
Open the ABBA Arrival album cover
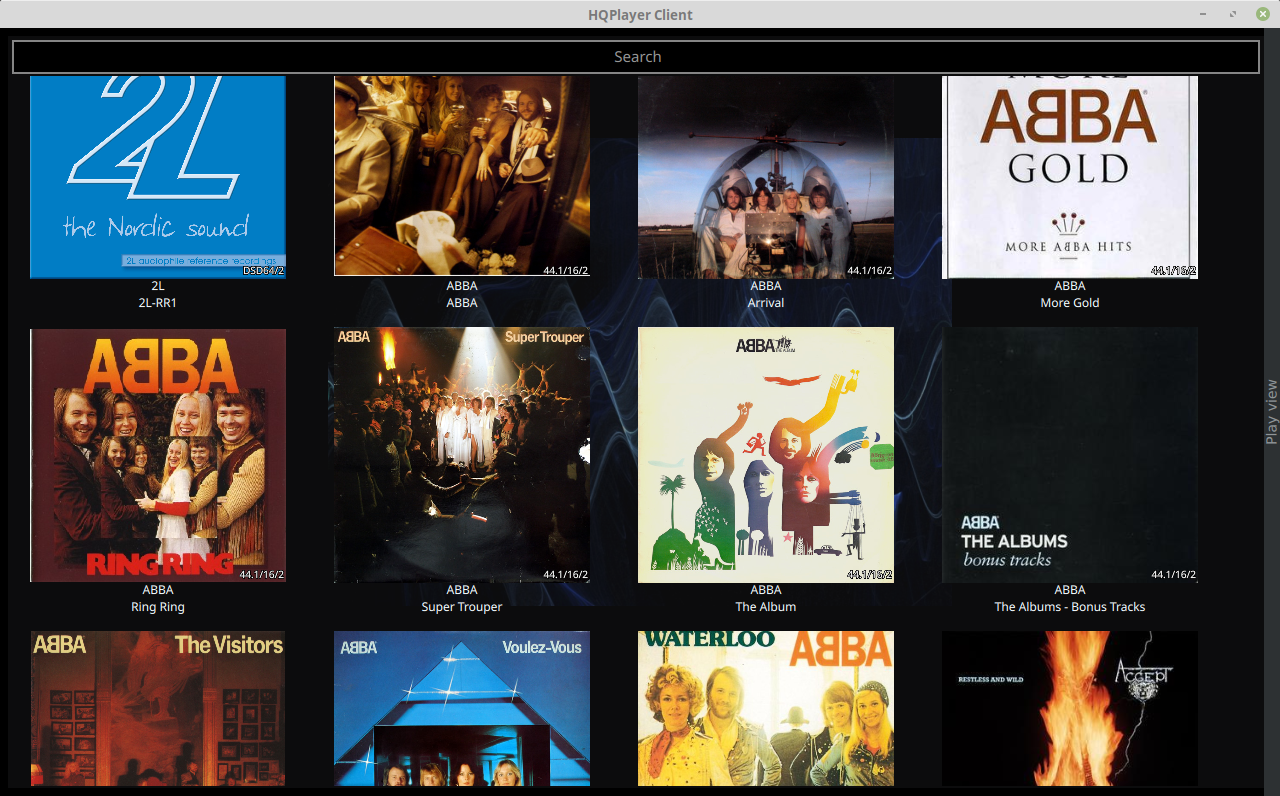766,176
